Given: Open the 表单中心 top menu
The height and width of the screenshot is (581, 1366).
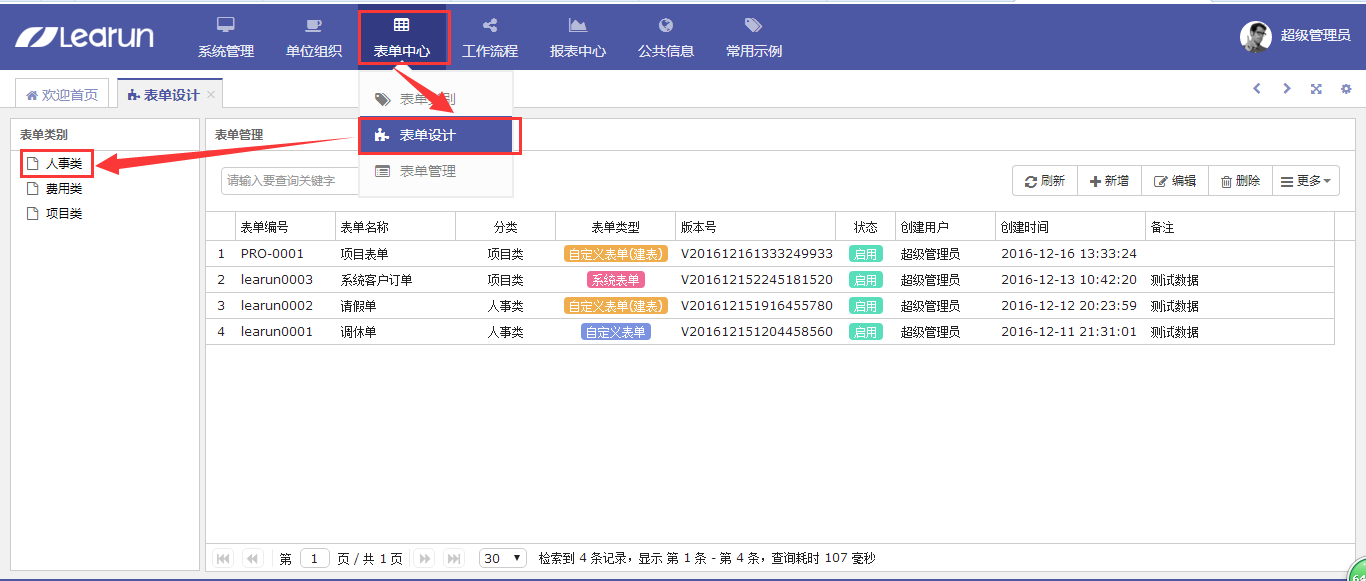Looking at the screenshot, I should click(402, 37).
